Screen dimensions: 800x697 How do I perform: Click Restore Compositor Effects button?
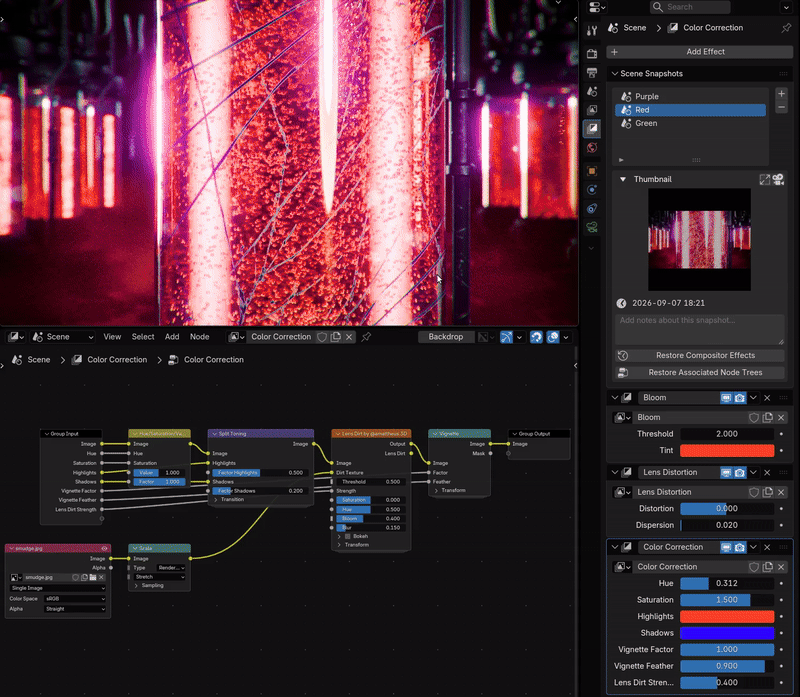coord(699,356)
